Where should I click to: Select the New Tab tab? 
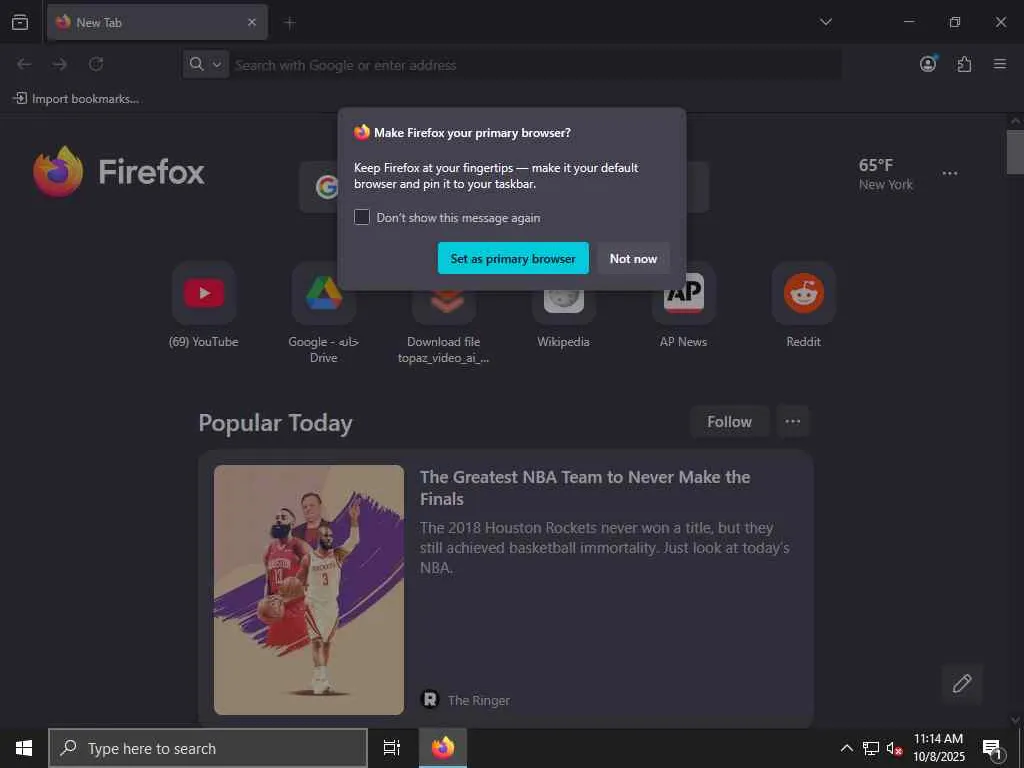click(157, 22)
